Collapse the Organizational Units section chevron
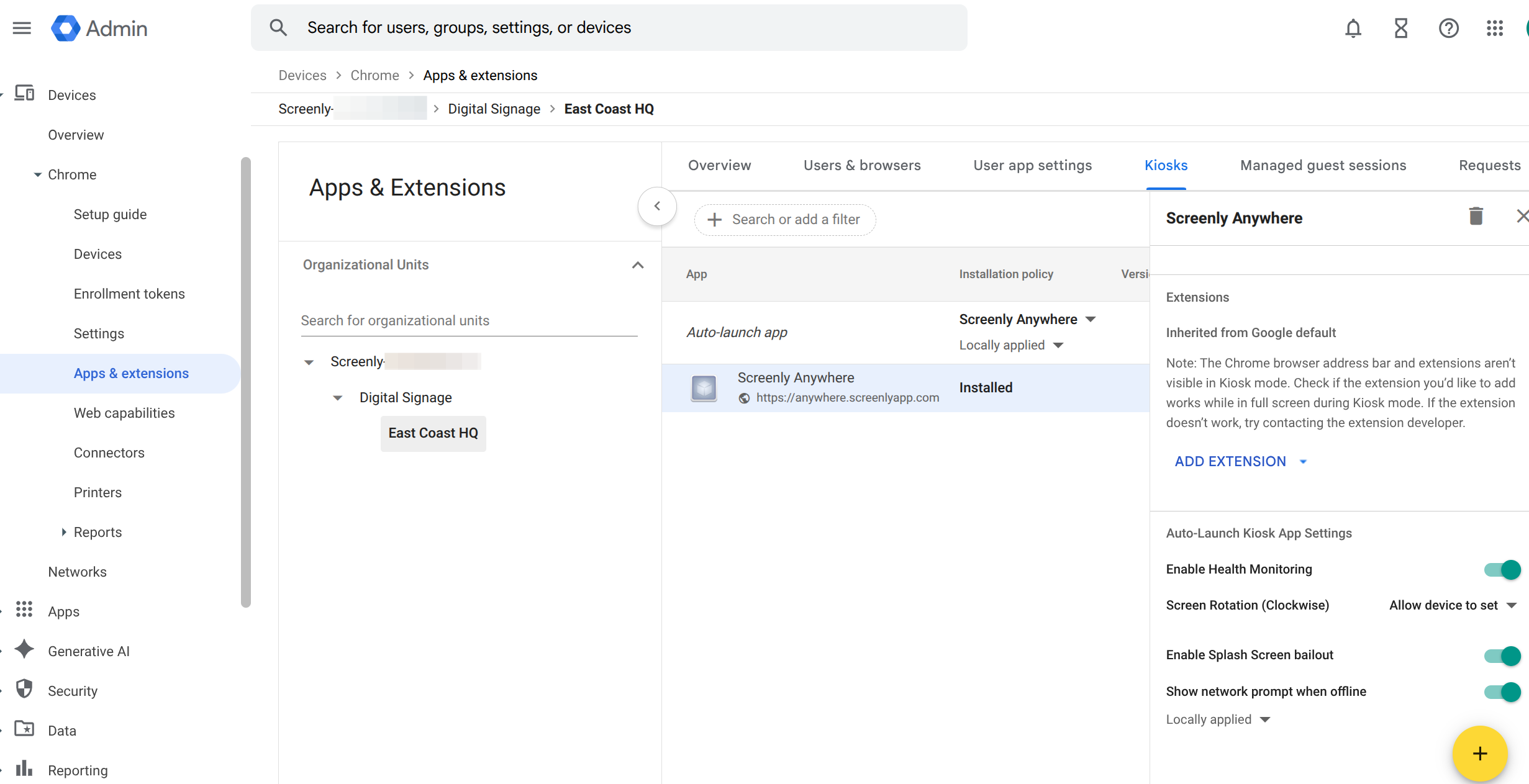This screenshot has width=1529, height=784. (x=638, y=265)
